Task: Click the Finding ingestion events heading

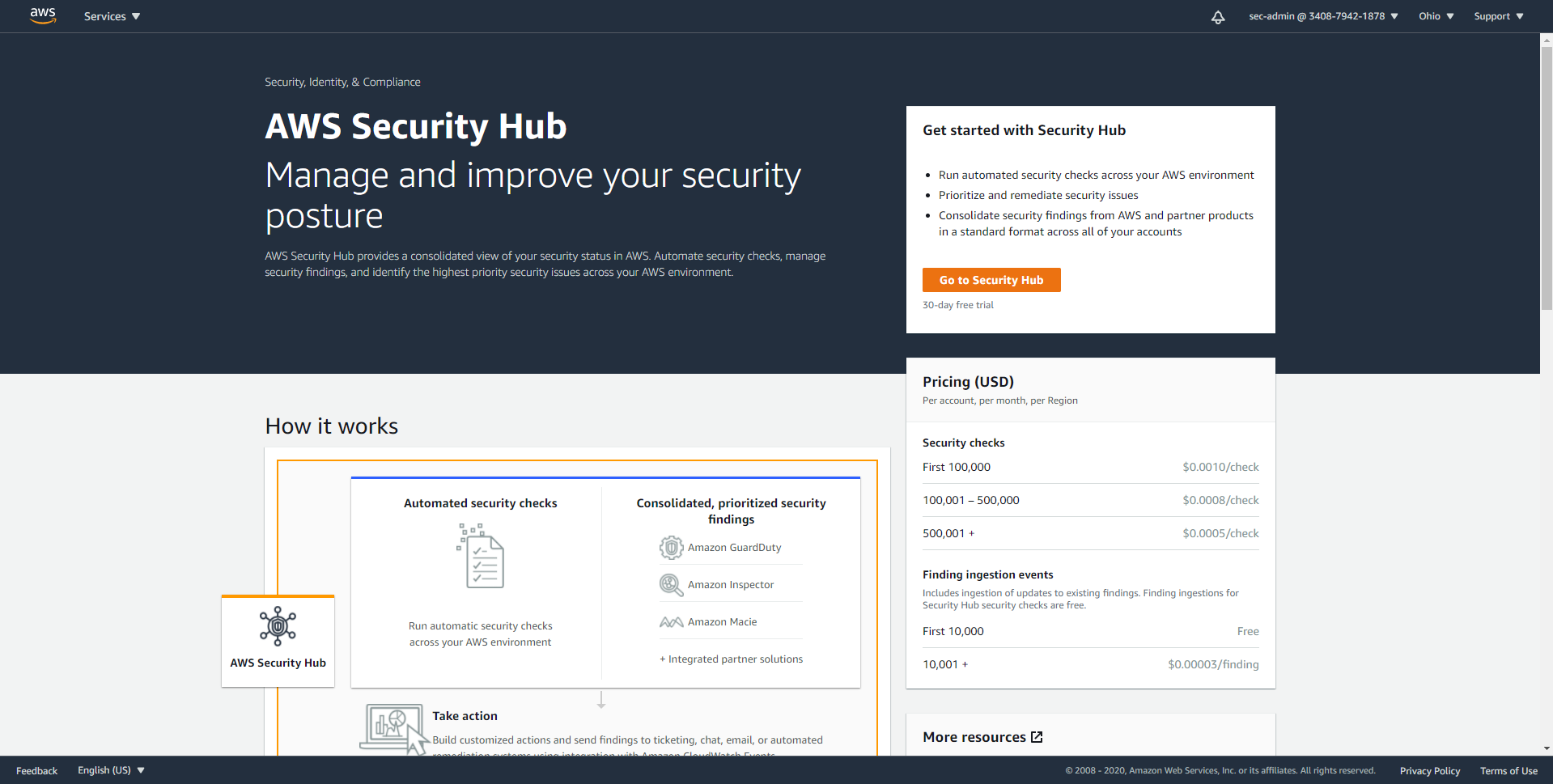Action: coord(988,574)
